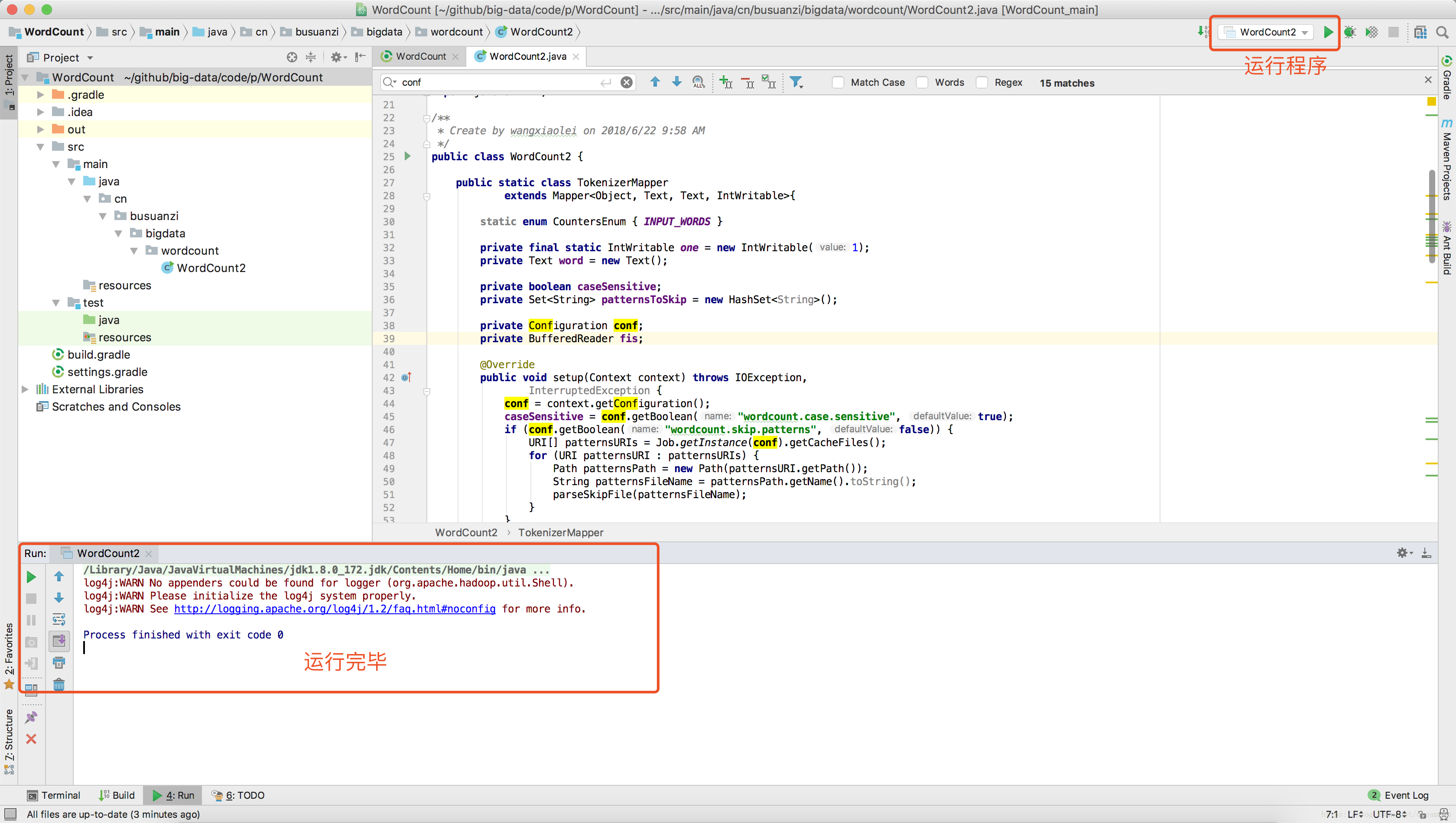Image resolution: width=1456 pixels, height=823 pixels.
Task: Open the log4j faq noconfig link
Action: click(335, 609)
